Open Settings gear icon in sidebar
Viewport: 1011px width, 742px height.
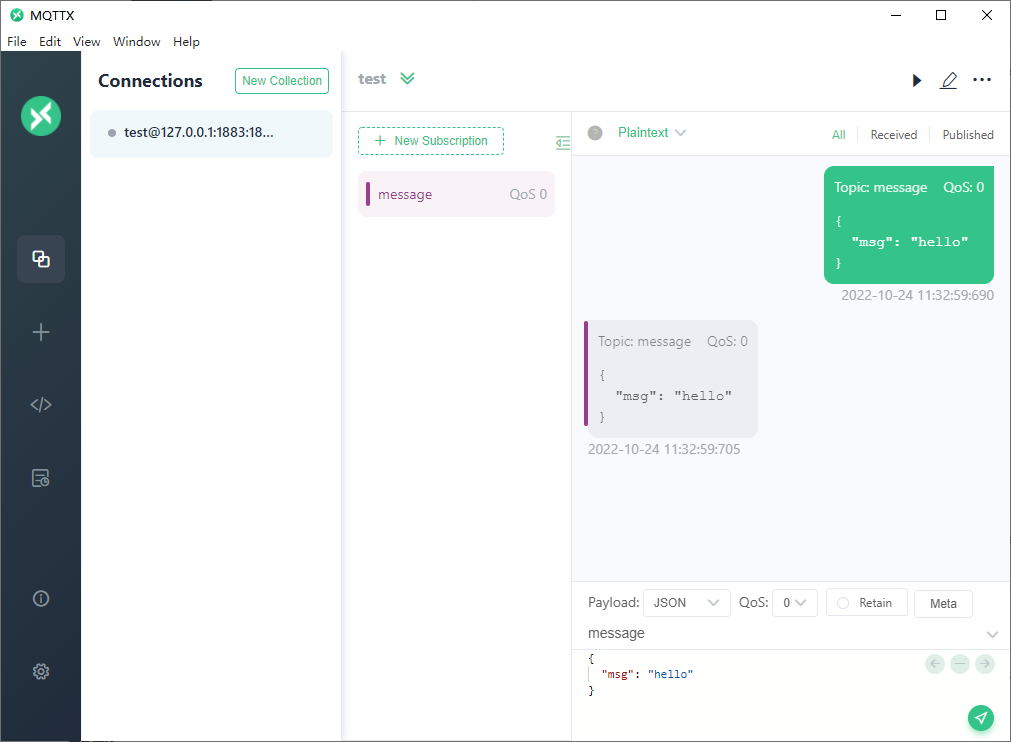(x=41, y=671)
